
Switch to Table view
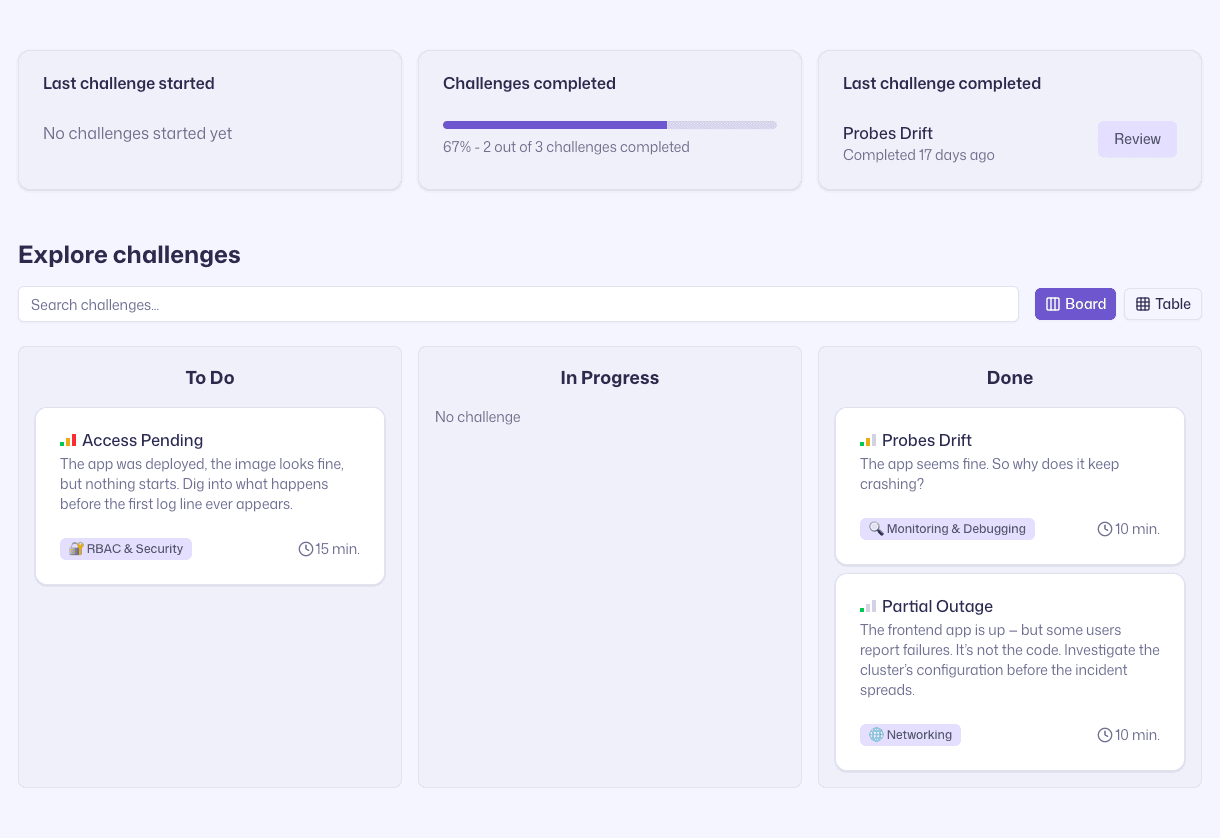[x=1162, y=304]
